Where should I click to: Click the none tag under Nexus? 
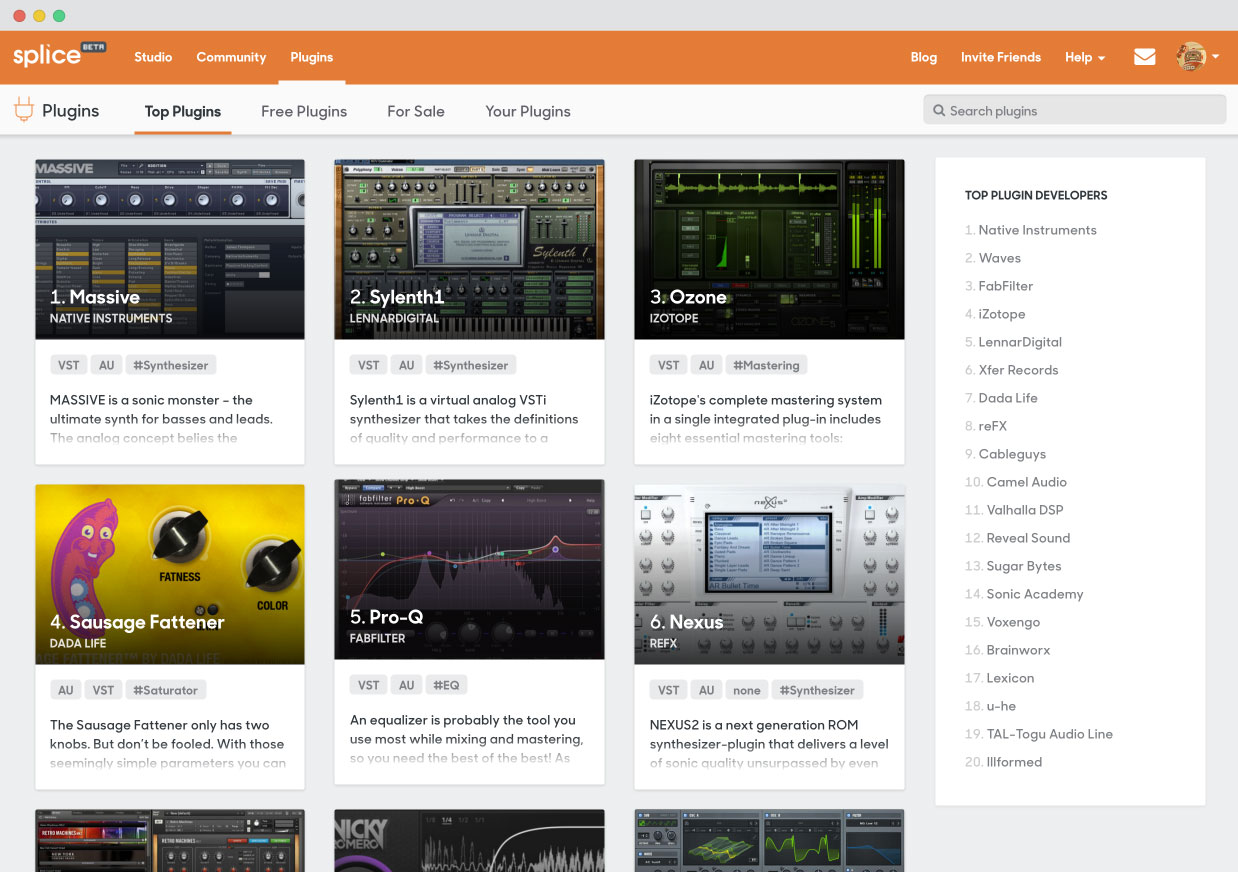(747, 690)
